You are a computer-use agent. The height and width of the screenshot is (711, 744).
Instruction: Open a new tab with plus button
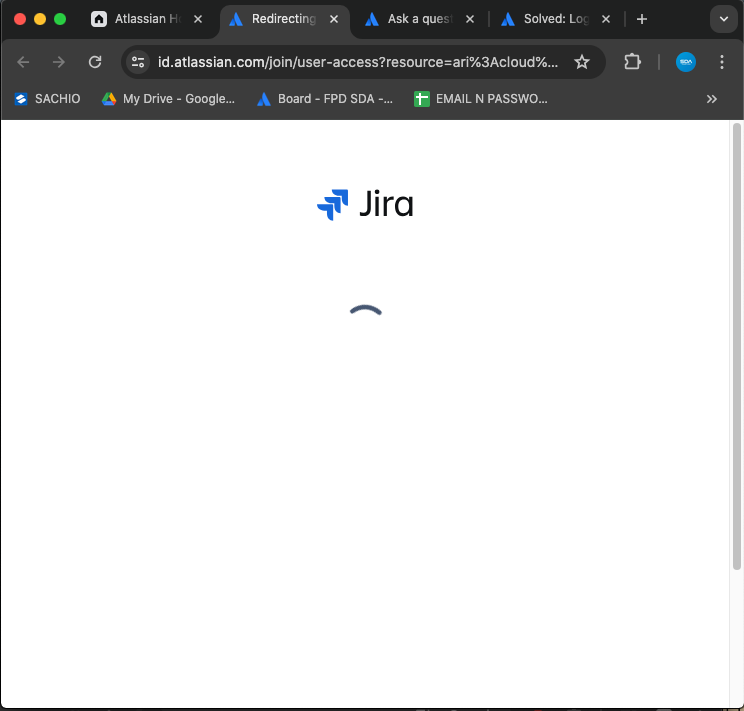pyautogui.click(x=642, y=19)
